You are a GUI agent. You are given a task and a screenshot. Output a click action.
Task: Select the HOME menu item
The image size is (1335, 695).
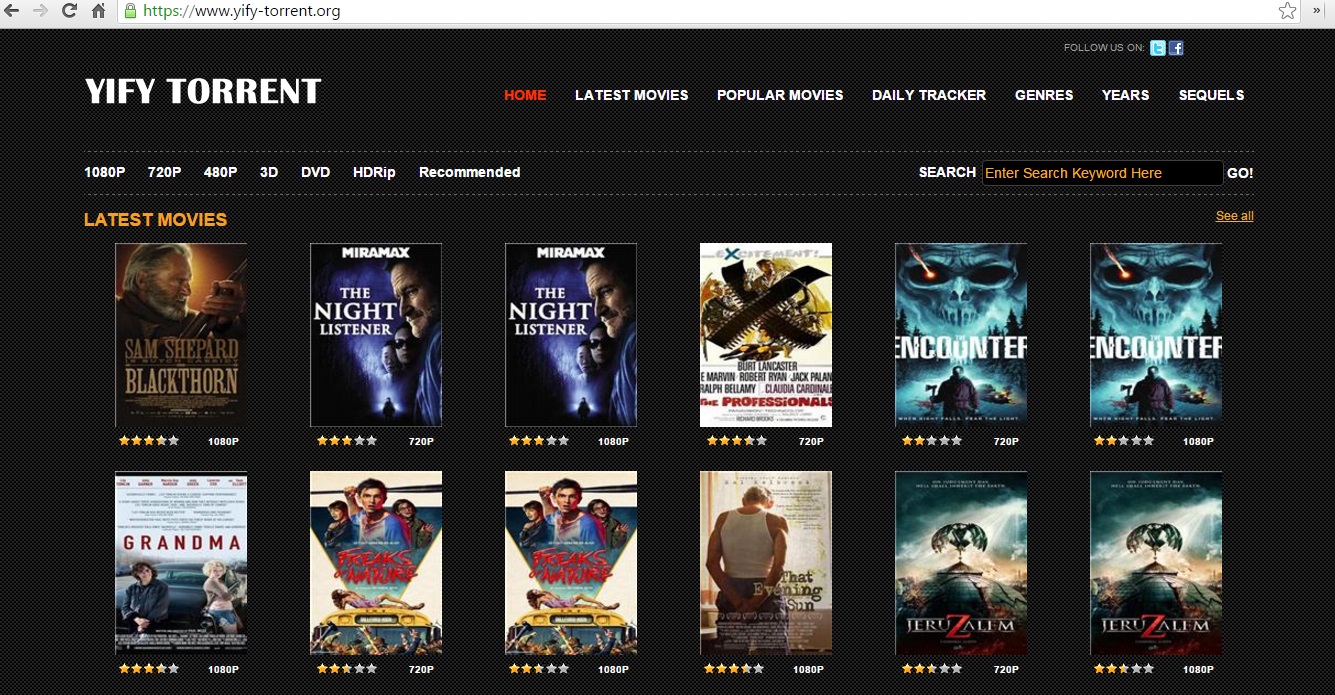tap(525, 95)
